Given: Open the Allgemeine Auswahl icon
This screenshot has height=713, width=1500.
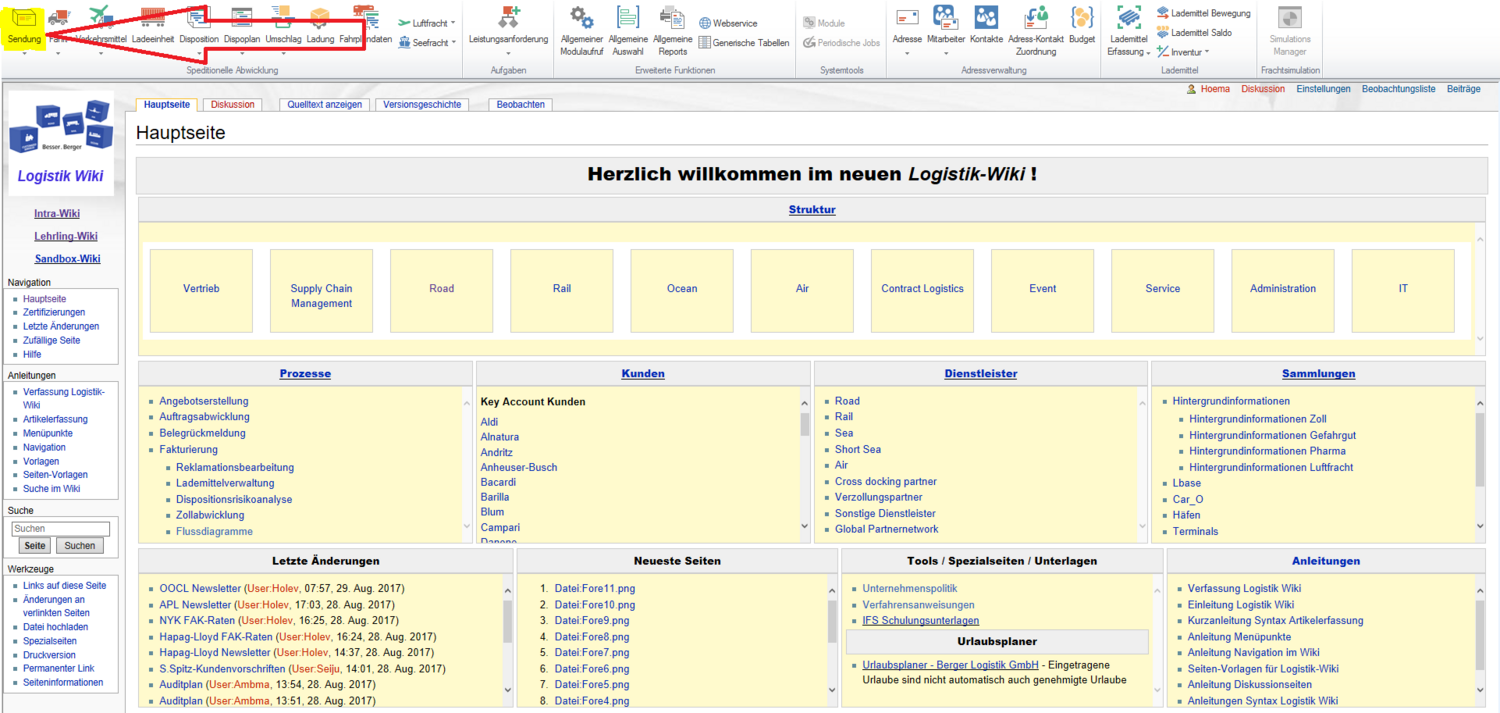Looking at the screenshot, I should coord(628,17).
